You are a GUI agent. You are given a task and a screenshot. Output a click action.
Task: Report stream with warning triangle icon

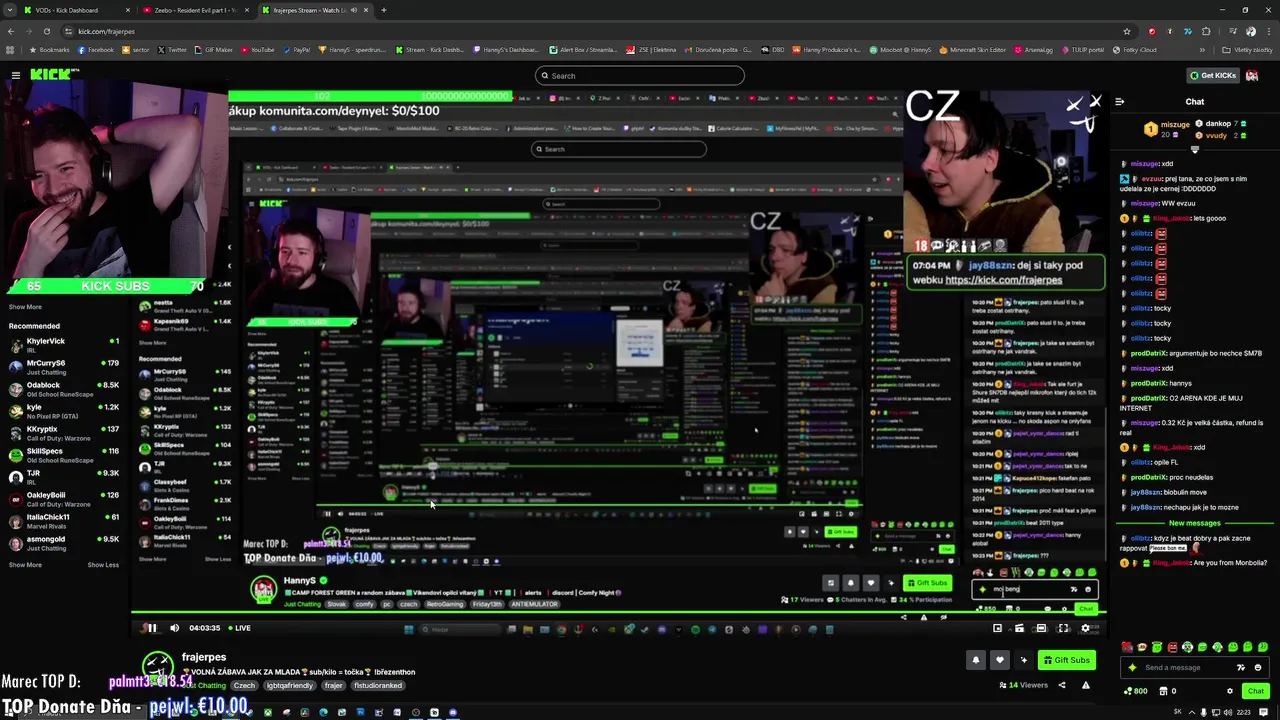pos(1085,685)
